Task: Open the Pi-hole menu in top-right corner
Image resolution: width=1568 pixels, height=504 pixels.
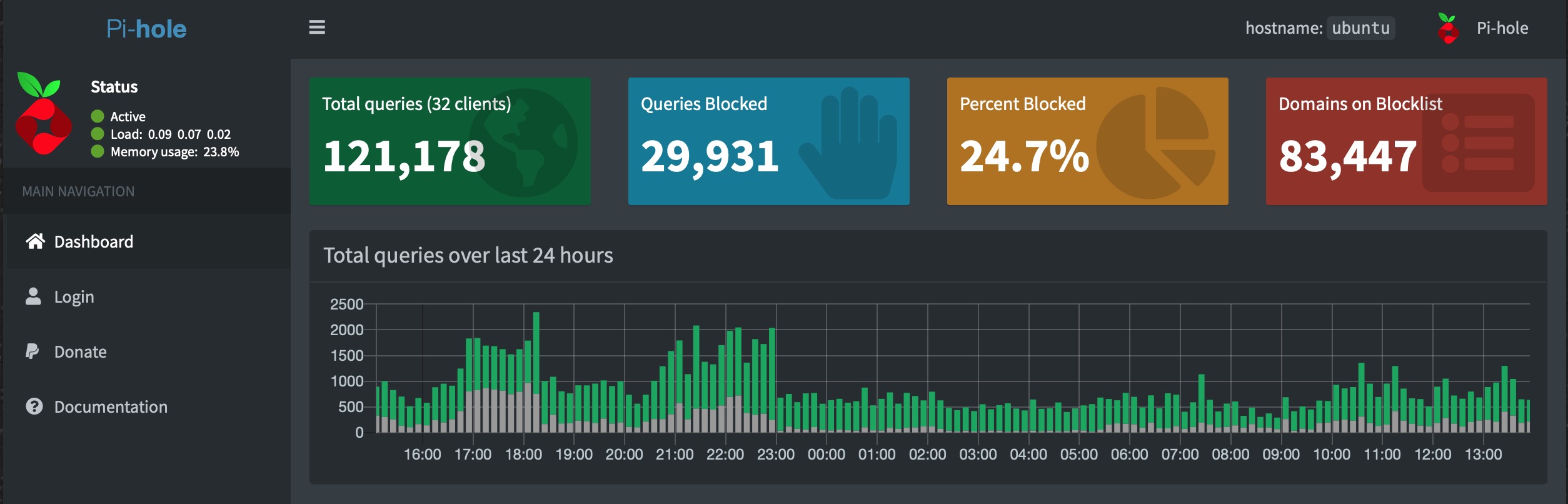Action: pyautogui.click(x=1502, y=28)
